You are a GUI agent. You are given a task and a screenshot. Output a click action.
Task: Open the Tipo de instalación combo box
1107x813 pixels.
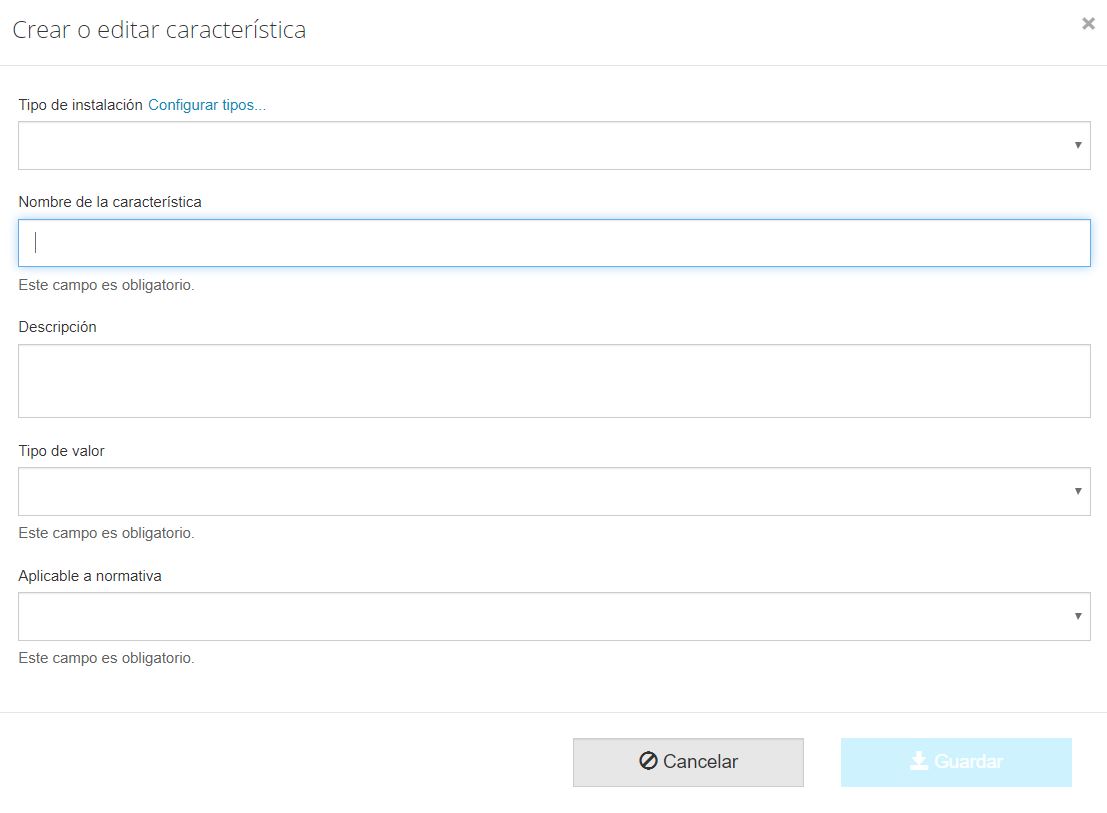540,146
